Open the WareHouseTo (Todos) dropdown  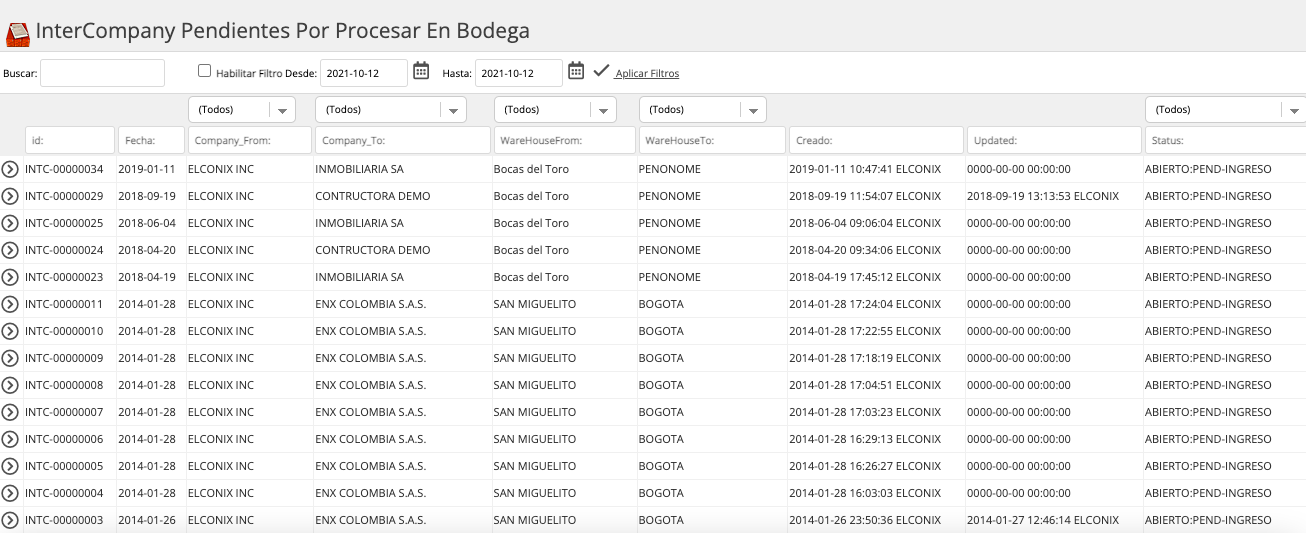pyautogui.click(x=703, y=109)
